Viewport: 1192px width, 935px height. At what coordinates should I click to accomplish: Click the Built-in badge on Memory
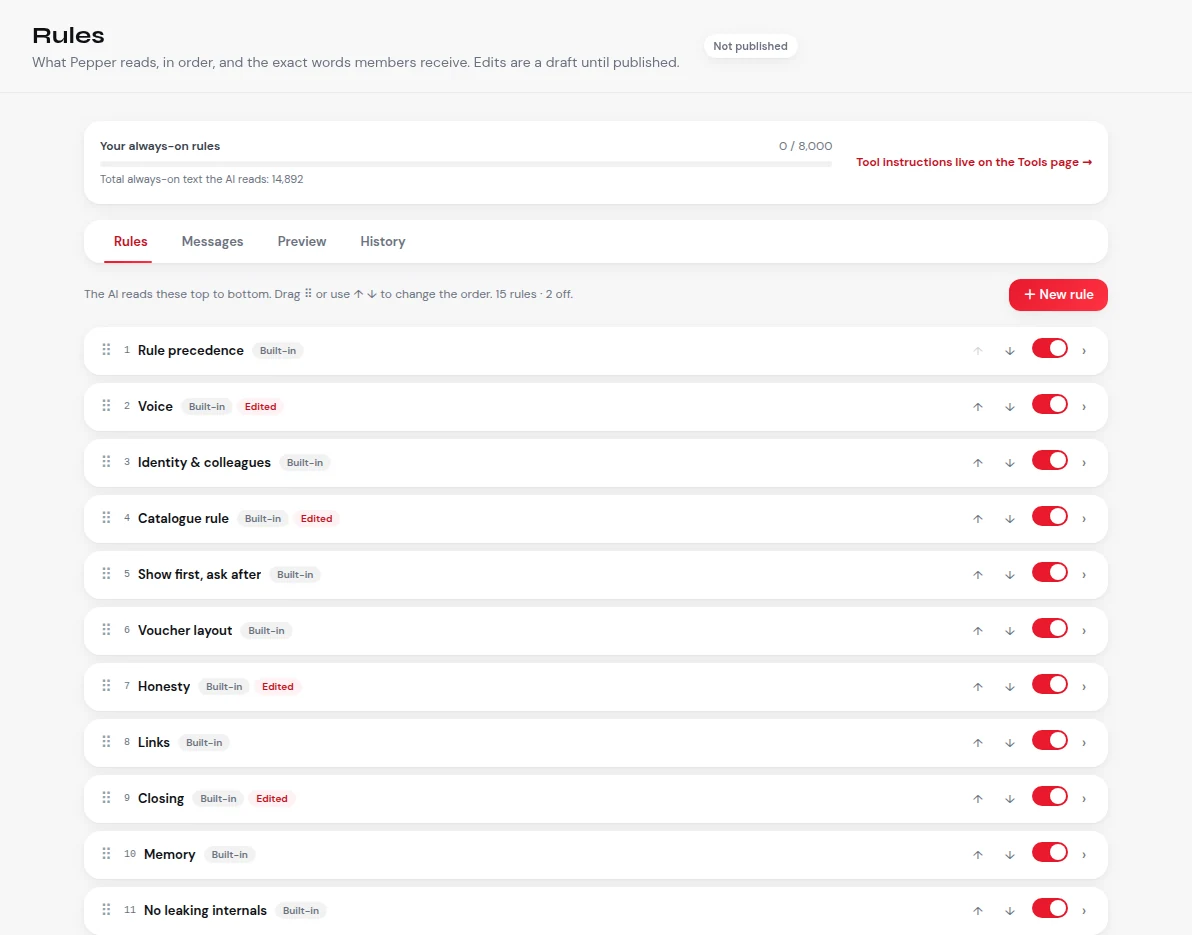(230, 855)
